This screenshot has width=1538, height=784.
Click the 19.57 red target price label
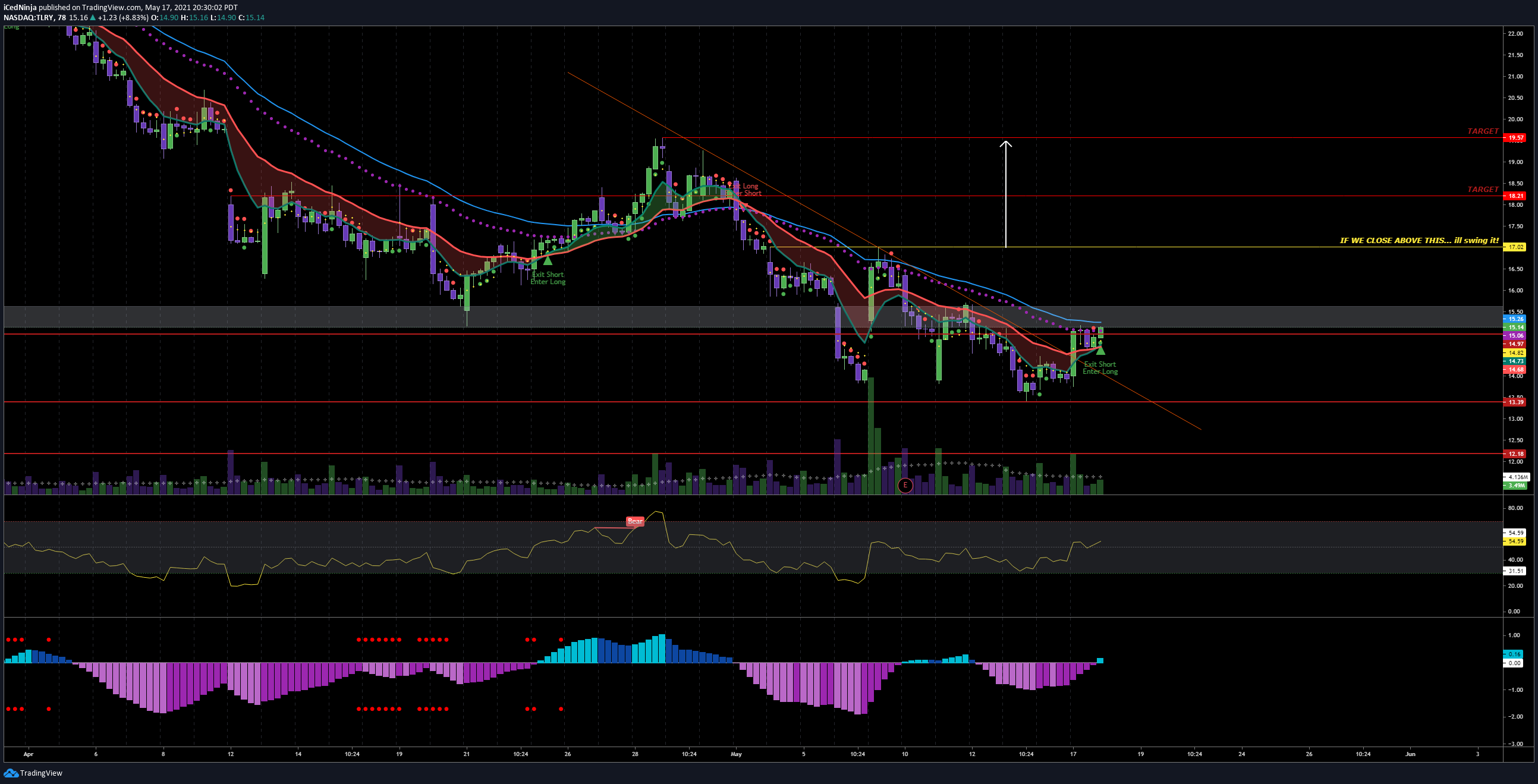click(1516, 138)
